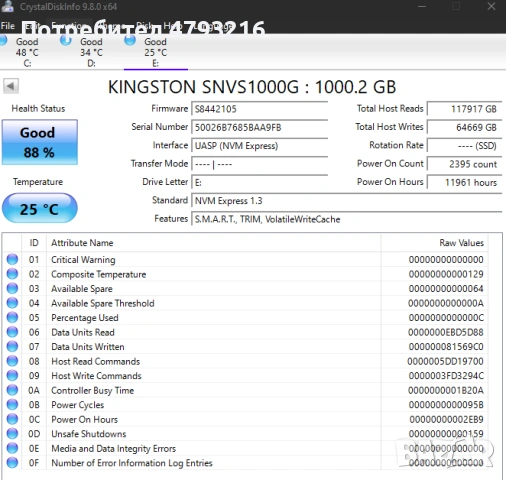Click the status circle of Error Information Log Entries row
This screenshot has height=480, width=506.
(12, 463)
